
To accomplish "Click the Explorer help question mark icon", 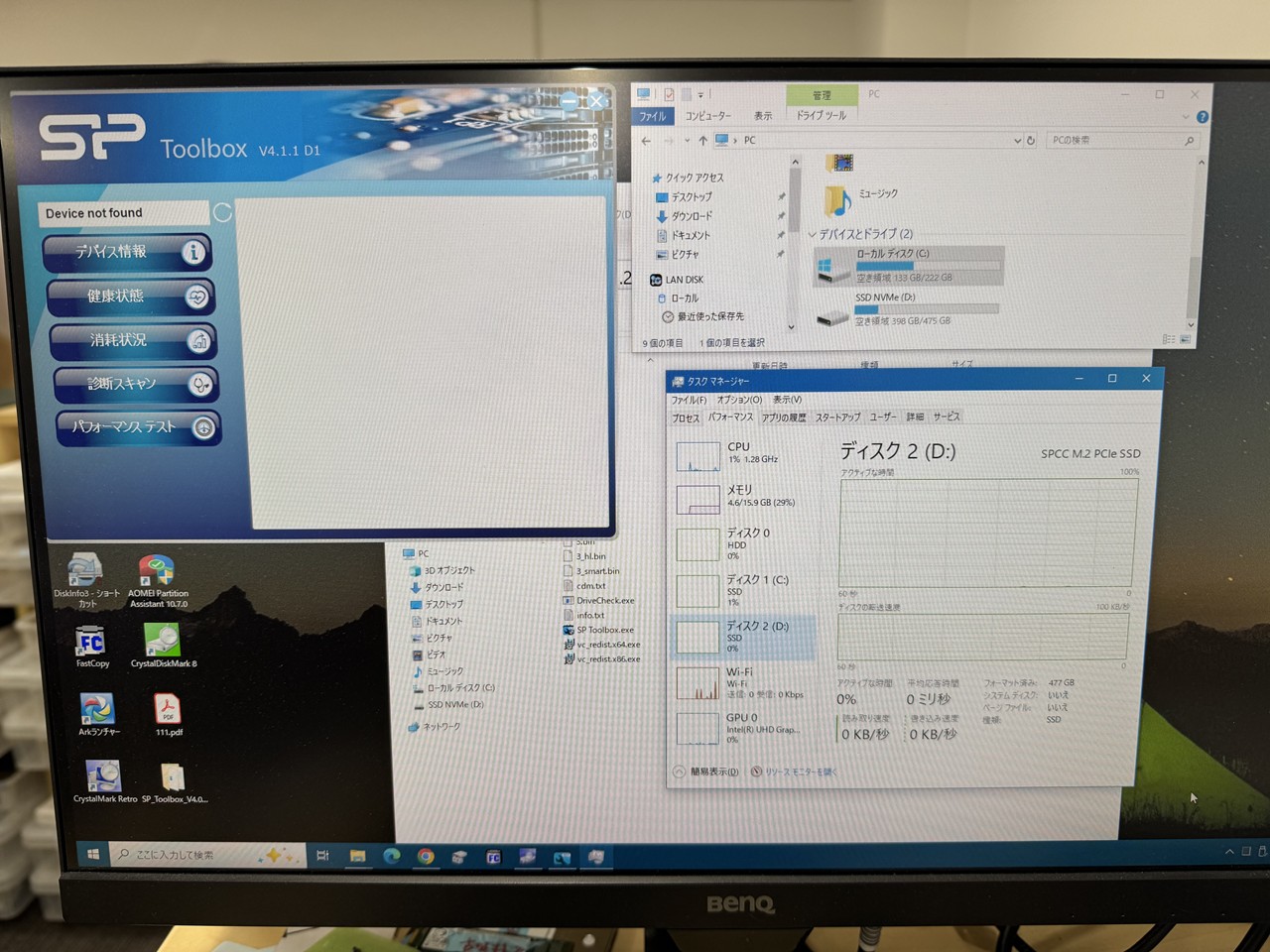I will point(1203,117).
